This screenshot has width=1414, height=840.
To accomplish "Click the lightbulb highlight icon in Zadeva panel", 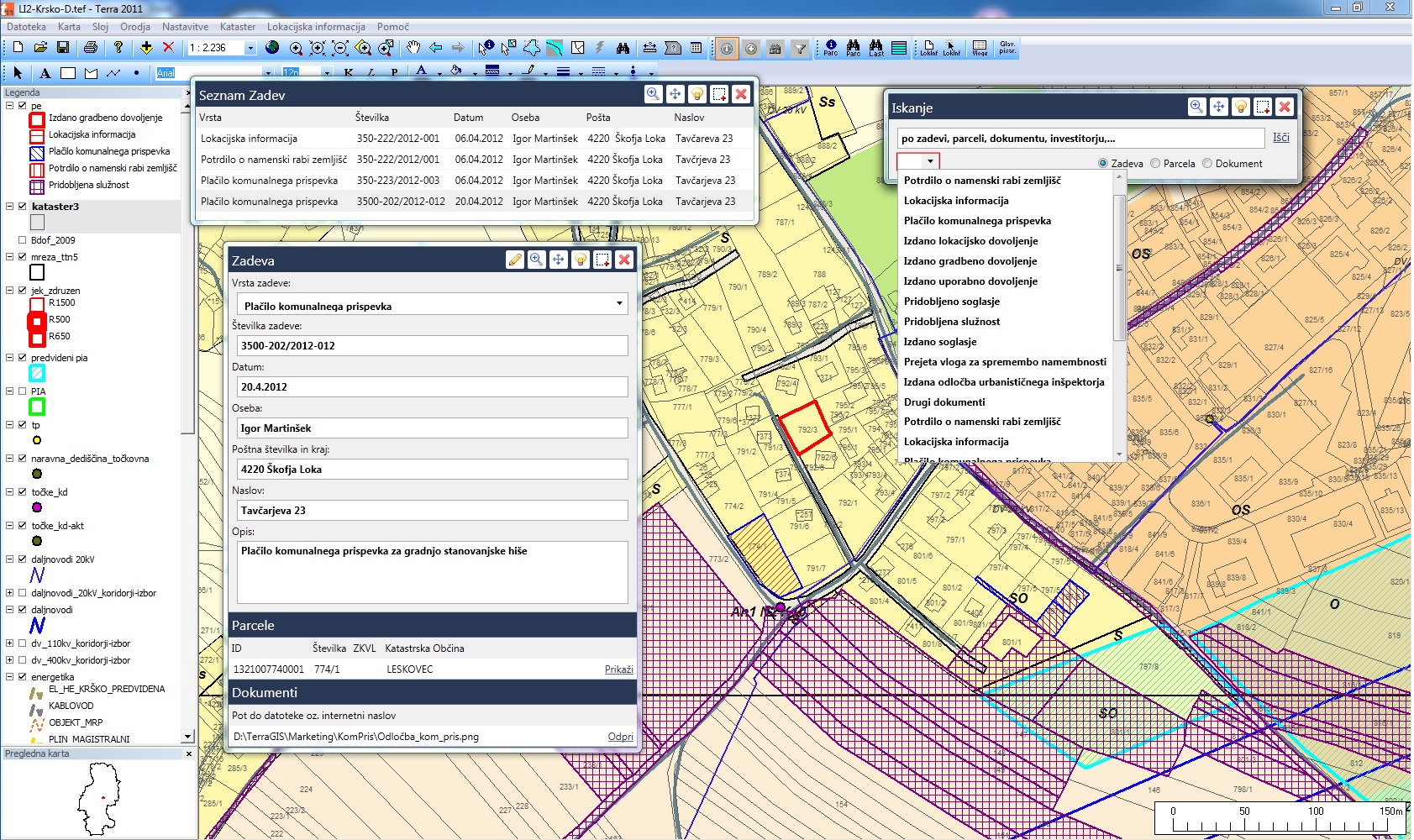I will pyautogui.click(x=581, y=260).
